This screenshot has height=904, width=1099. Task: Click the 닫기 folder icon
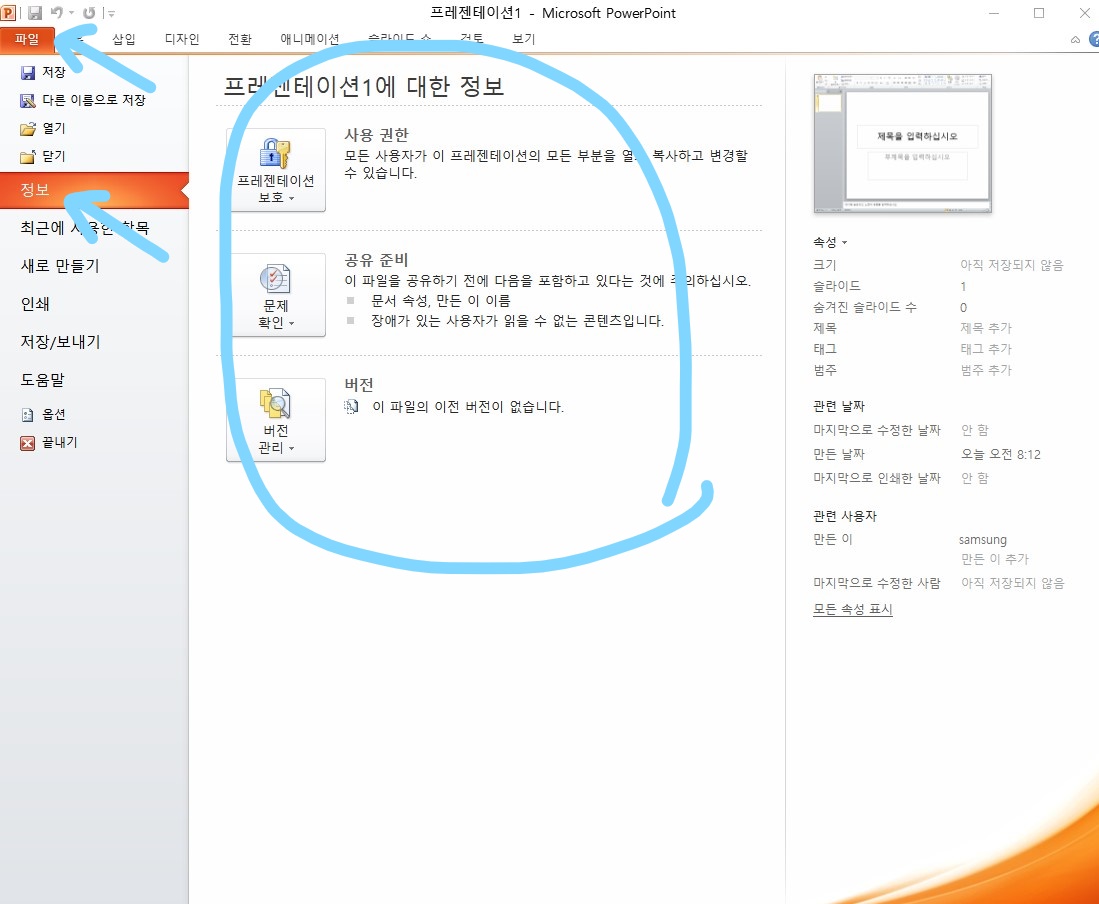(x=28, y=157)
